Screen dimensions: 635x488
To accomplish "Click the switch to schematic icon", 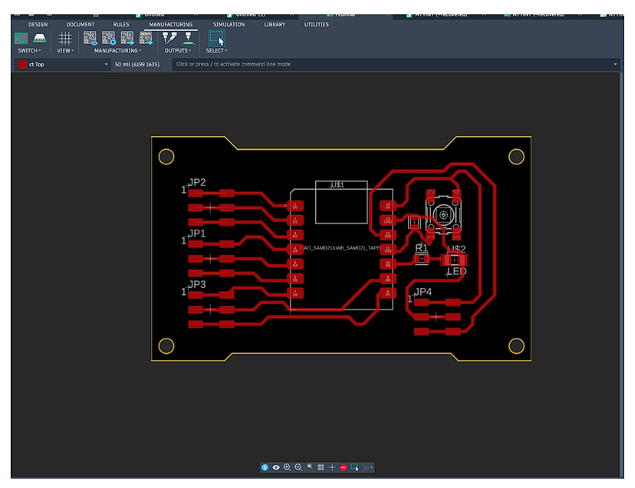I will 21,38.
